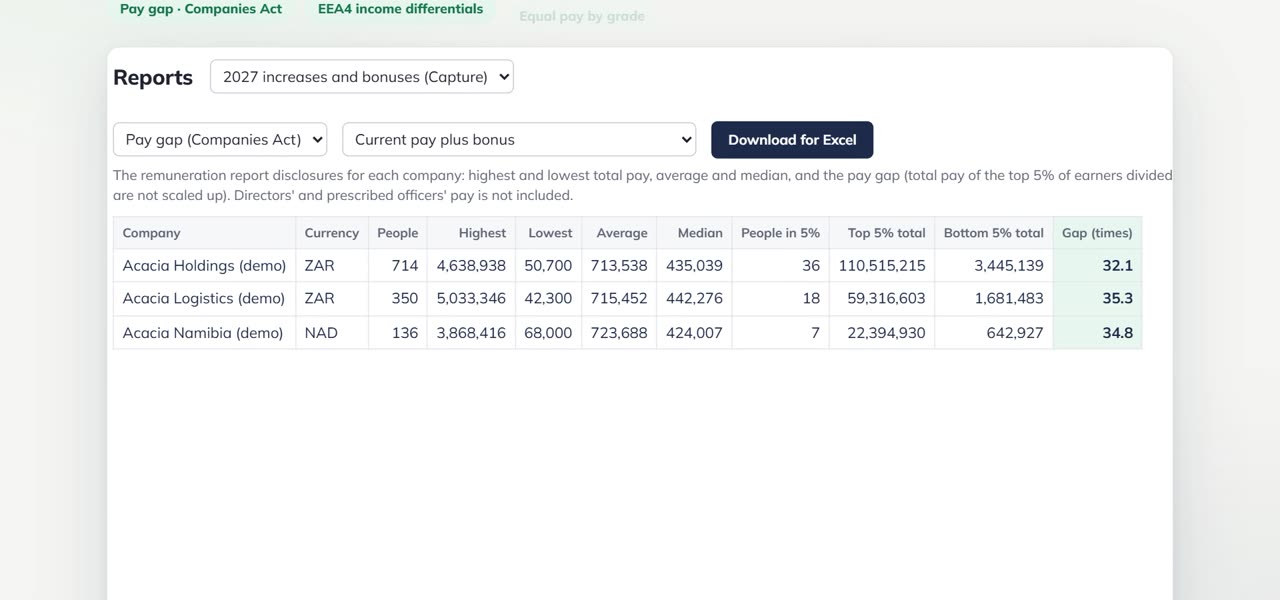
Task: Click bottom 5% total 642,927
Action: [x=994, y=333]
